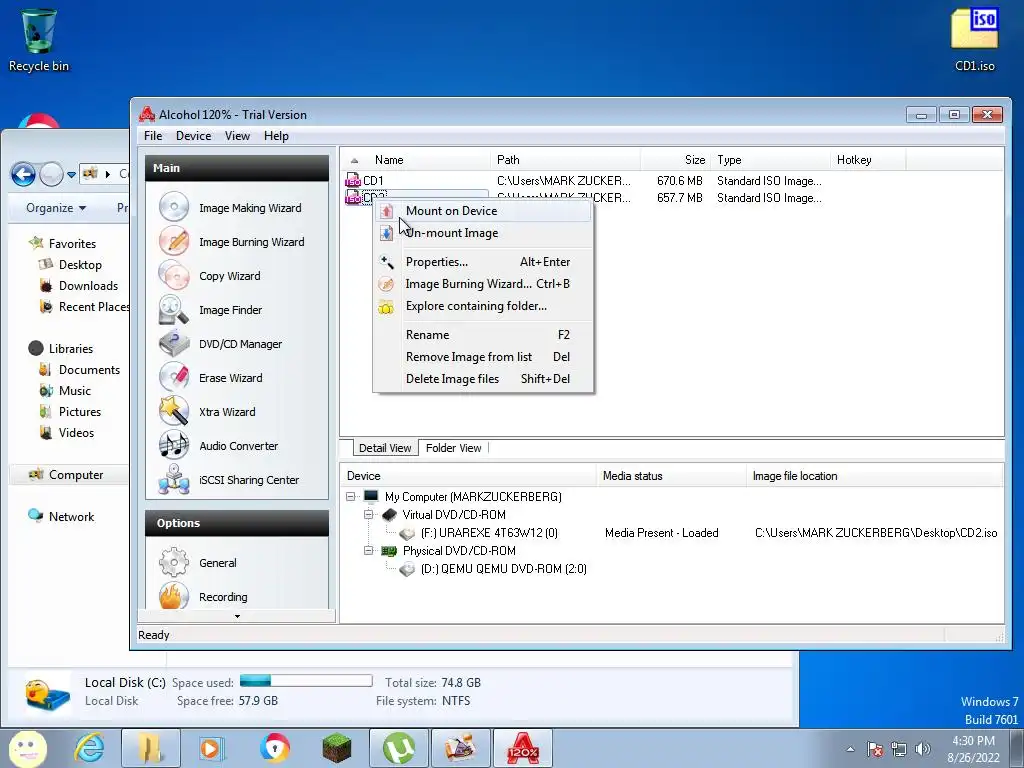Show hidden tray icons arrow

pyautogui.click(x=850, y=749)
